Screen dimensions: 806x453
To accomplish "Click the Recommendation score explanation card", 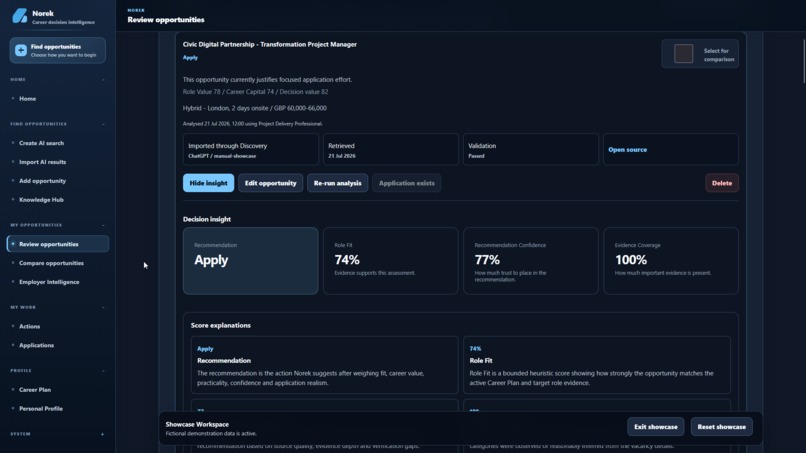I will pos(324,365).
